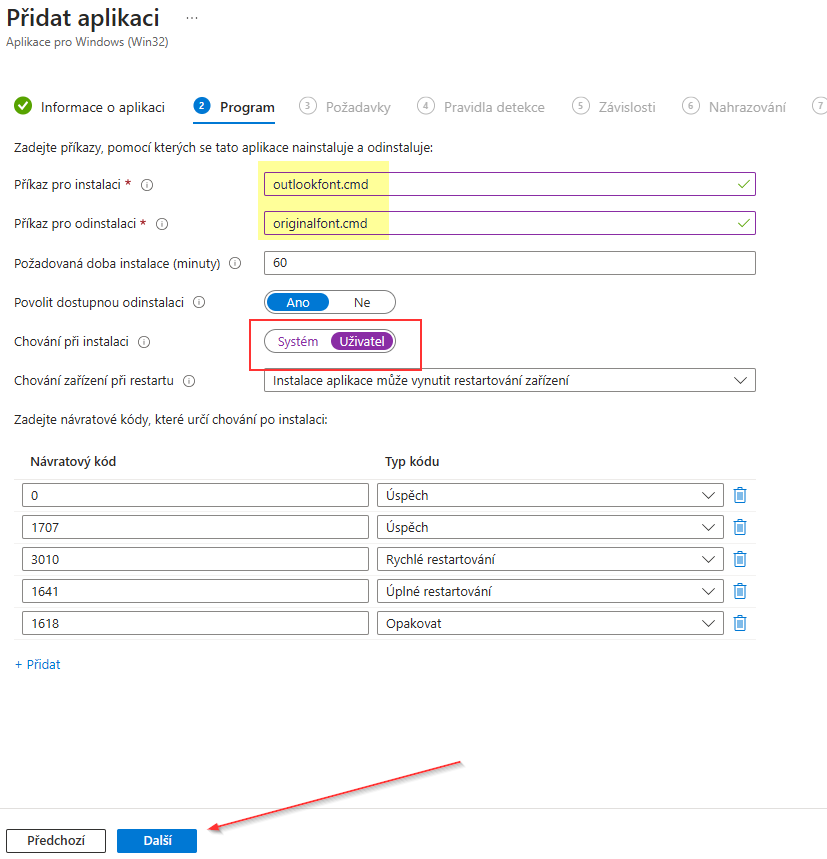Viewport: 827px width, 859px height.
Task: Open the ellipsis menu beside Přidat aplikaci
Action: point(192,18)
